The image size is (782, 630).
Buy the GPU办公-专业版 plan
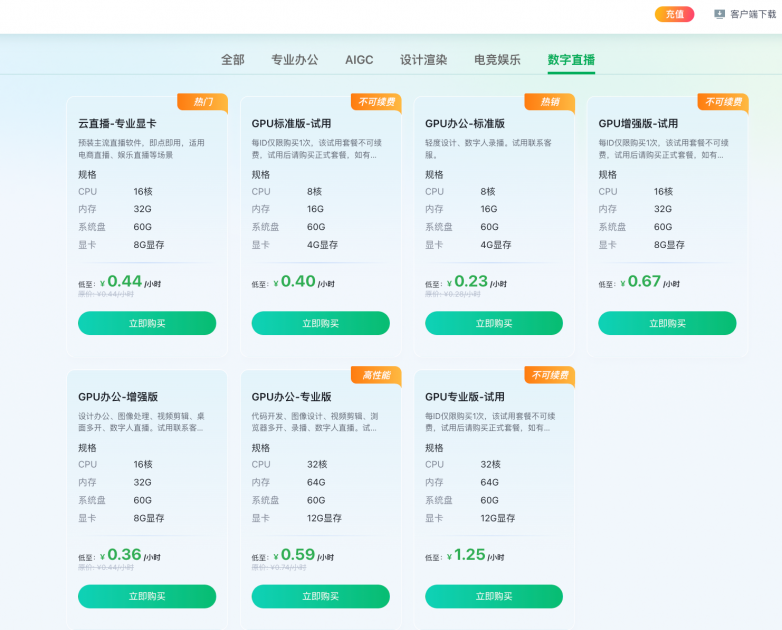(x=320, y=596)
